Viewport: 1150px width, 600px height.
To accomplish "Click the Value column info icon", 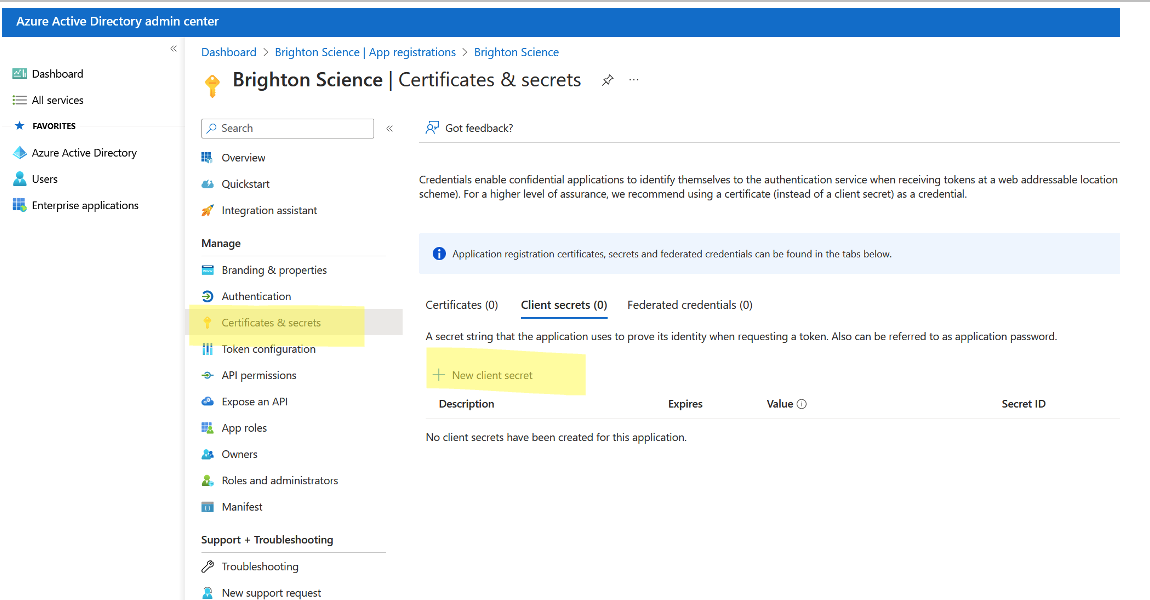I will point(801,404).
